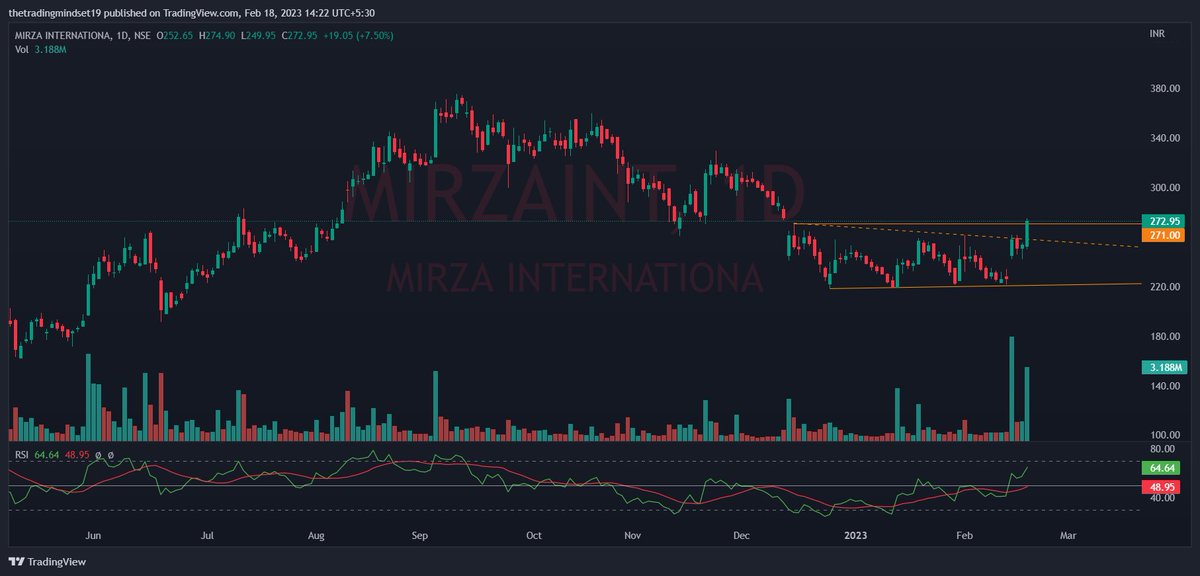Viewport: 1200px width, 576px height.
Task: Open the NSE exchange label in the legend
Action: pyautogui.click(x=138, y=35)
